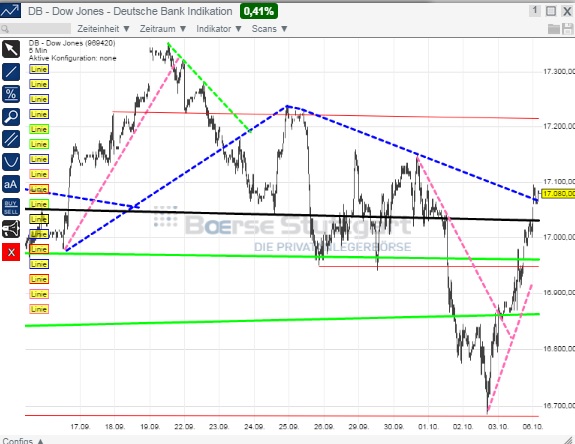
Task: Open the Indikator dropdown menu
Action: point(219,29)
